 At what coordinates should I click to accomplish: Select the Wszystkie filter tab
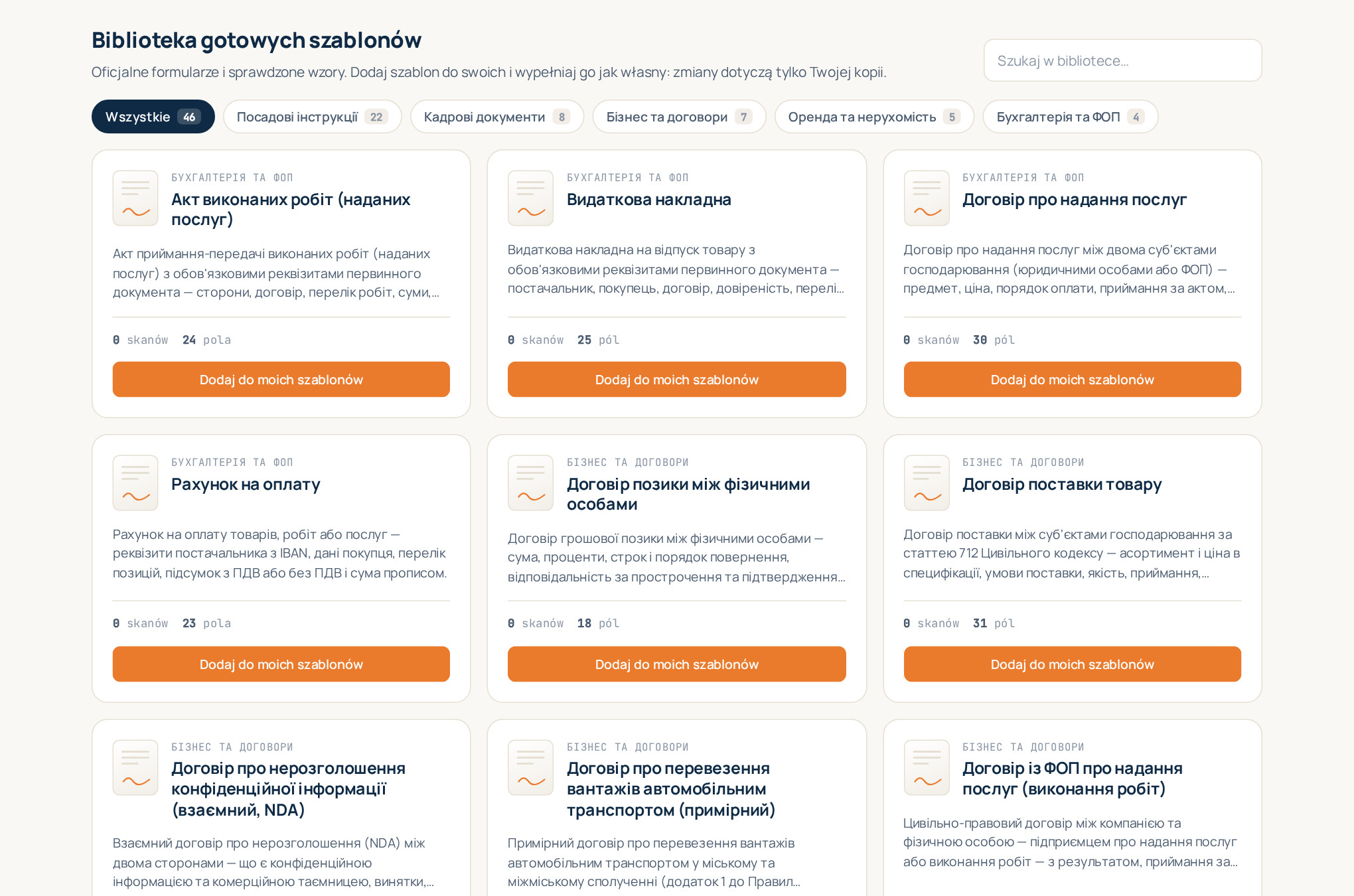click(x=153, y=117)
